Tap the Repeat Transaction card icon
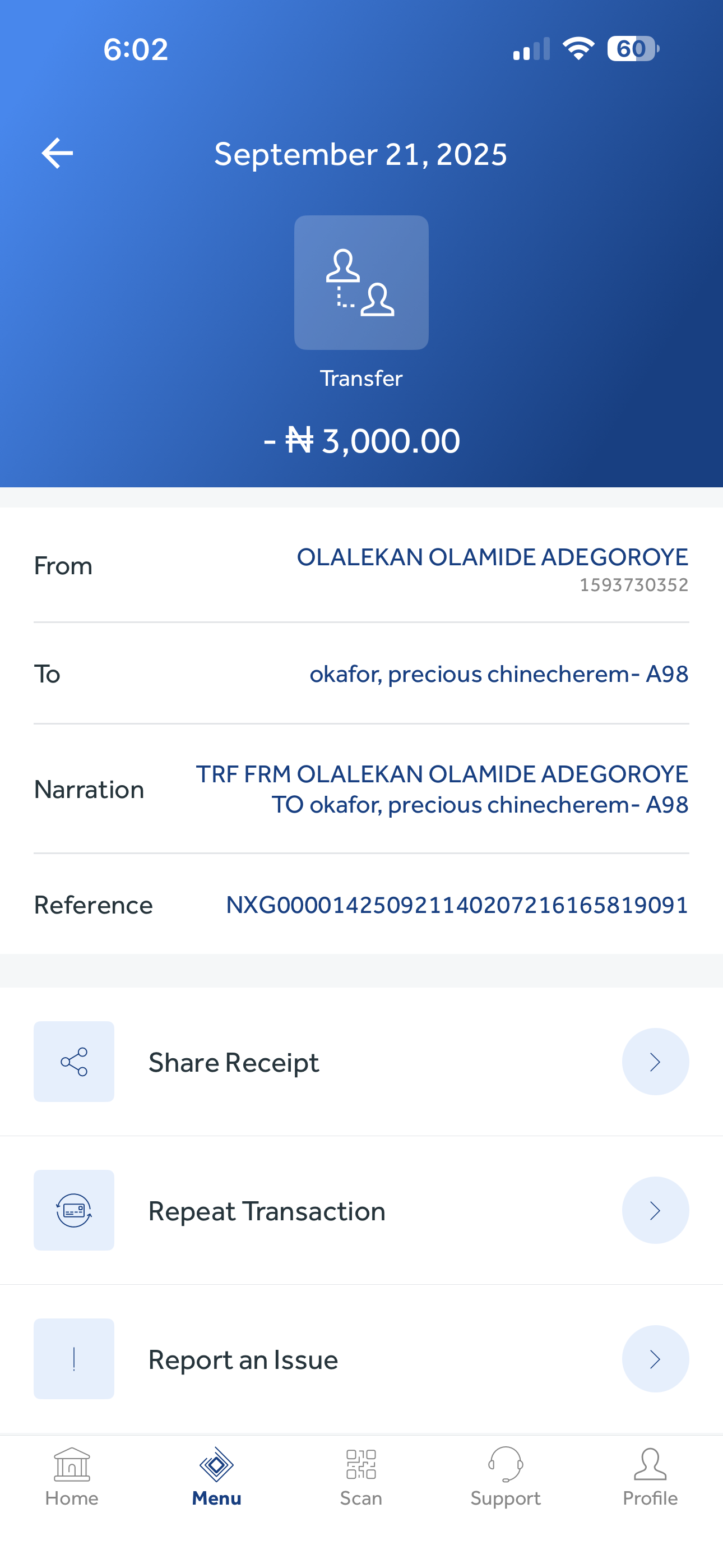The width and height of the screenshot is (723, 1568). click(x=73, y=1210)
